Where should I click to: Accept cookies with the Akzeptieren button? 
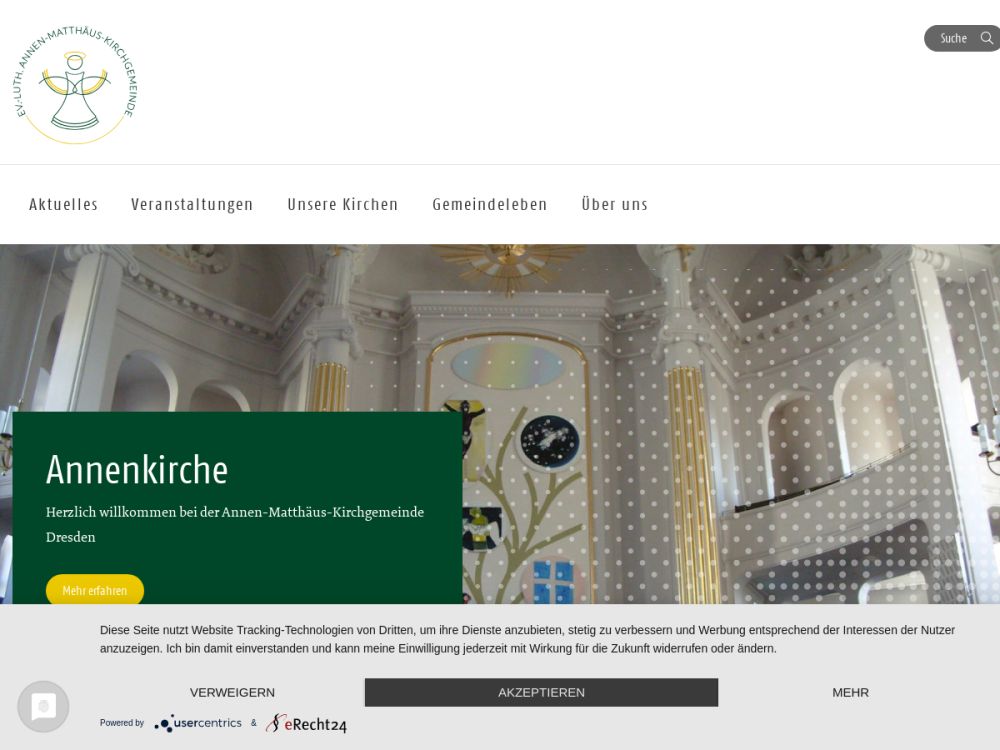tap(541, 692)
